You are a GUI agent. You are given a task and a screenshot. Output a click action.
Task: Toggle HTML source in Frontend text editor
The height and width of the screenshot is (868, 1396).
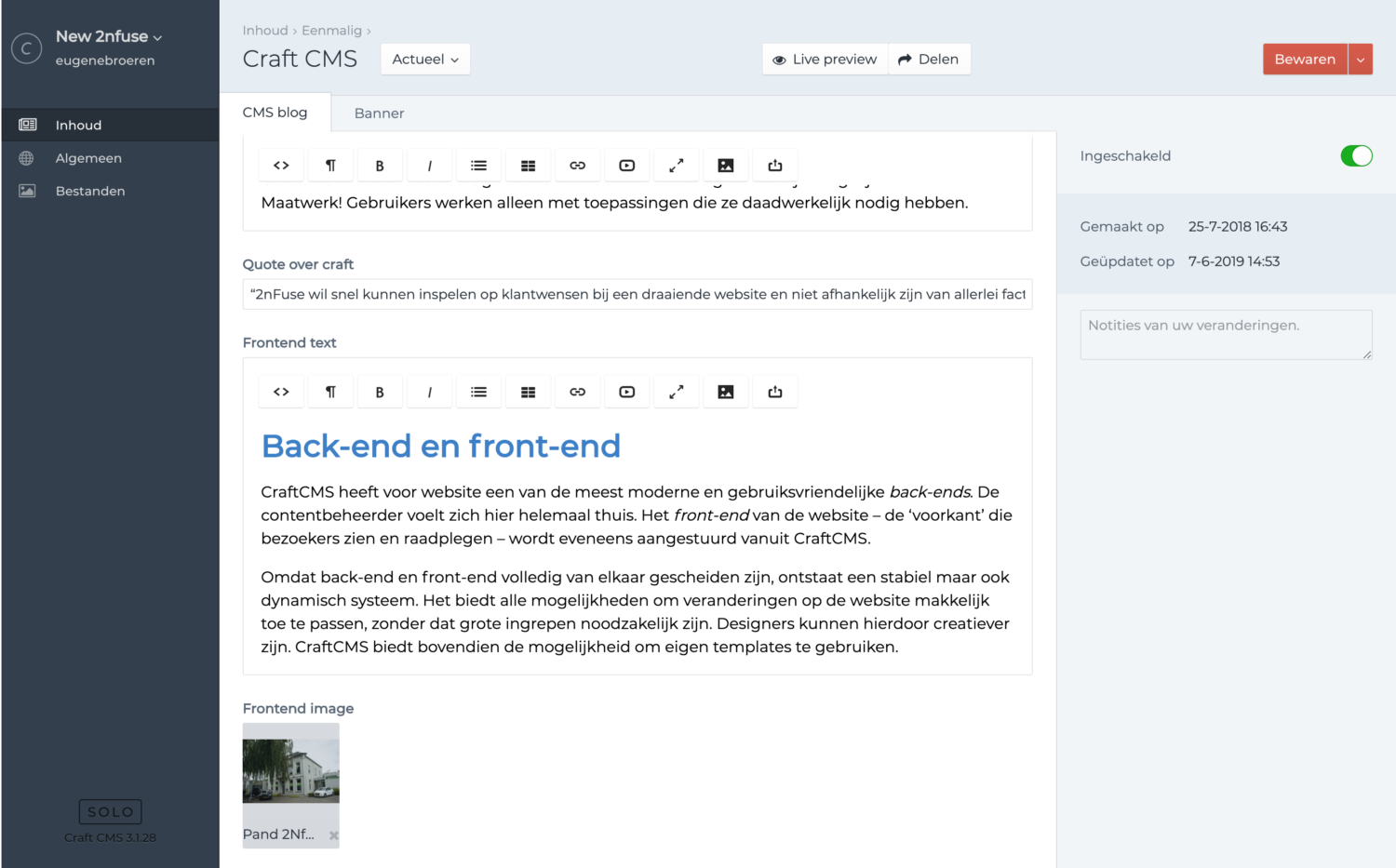[x=281, y=392]
